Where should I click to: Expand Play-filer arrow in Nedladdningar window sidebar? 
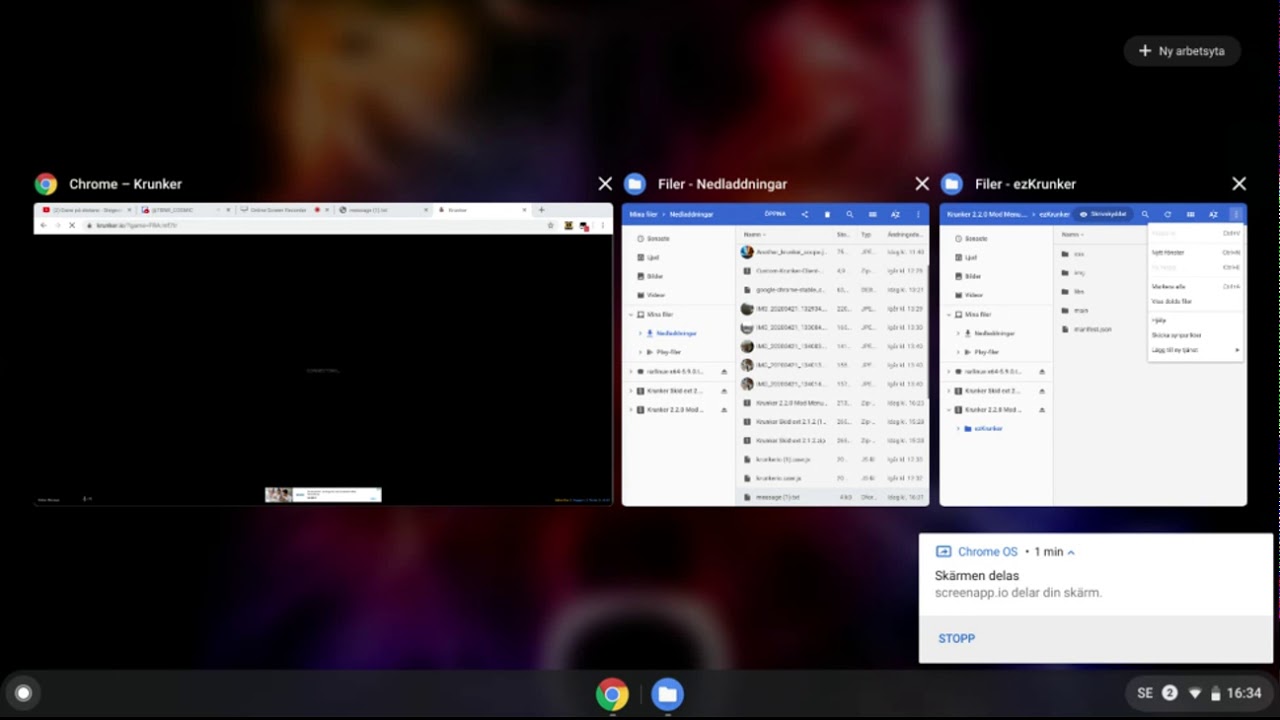640,352
